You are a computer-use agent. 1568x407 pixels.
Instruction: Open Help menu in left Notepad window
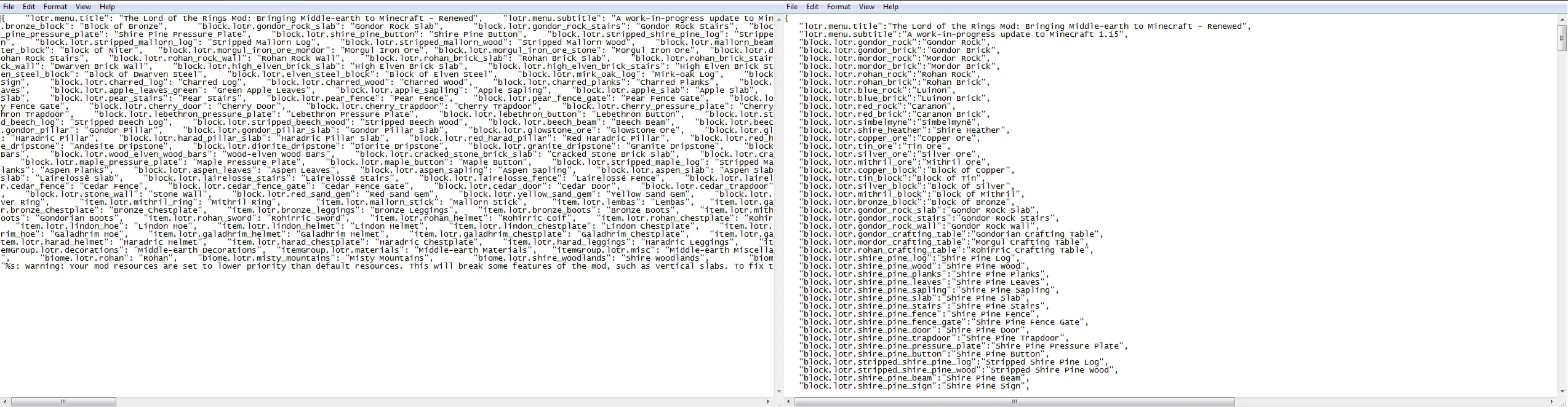click(x=107, y=7)
